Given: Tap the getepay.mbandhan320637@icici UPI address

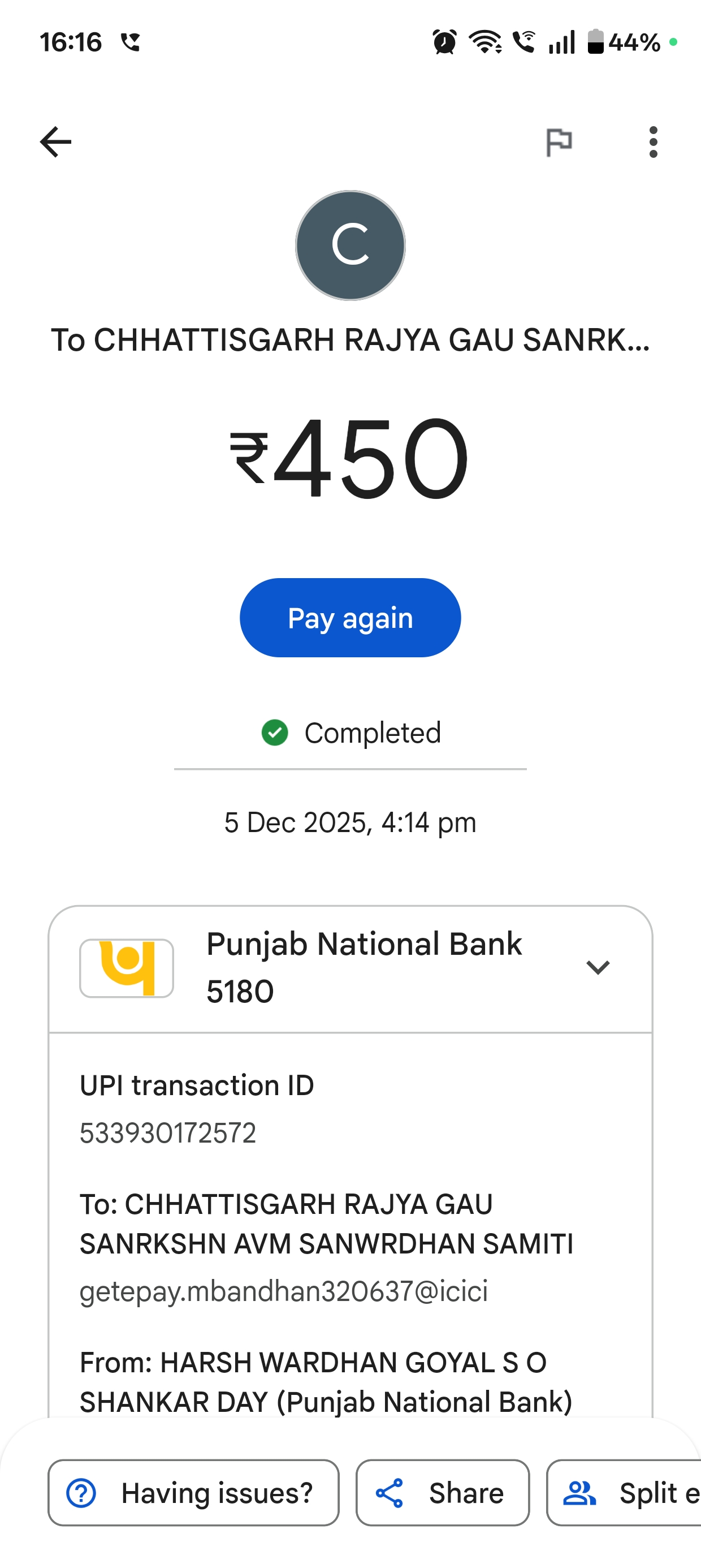Looking at the screenshot, I should [x=284, y=1291].
